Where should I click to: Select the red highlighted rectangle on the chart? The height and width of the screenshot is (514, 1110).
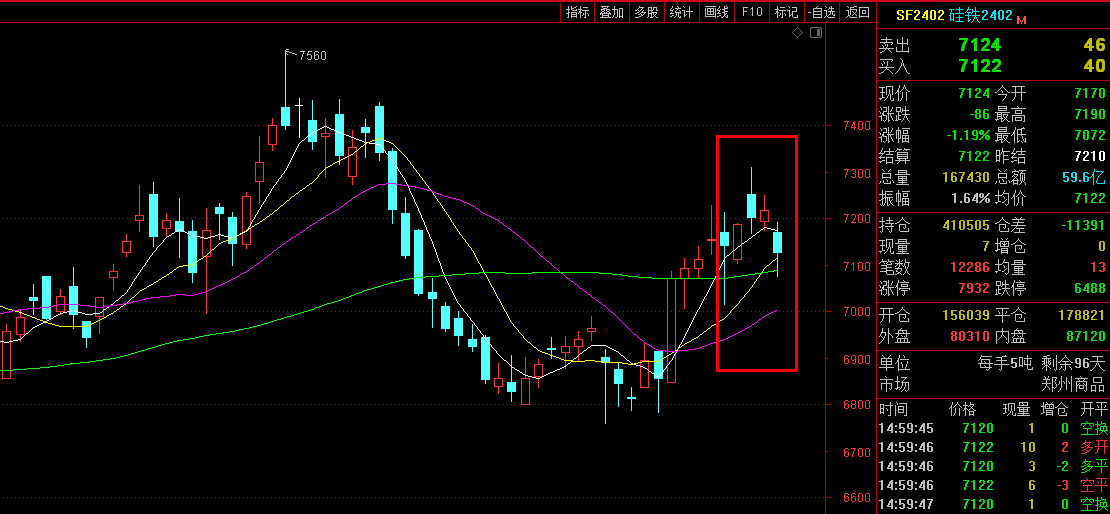click(x=757, y=253)
